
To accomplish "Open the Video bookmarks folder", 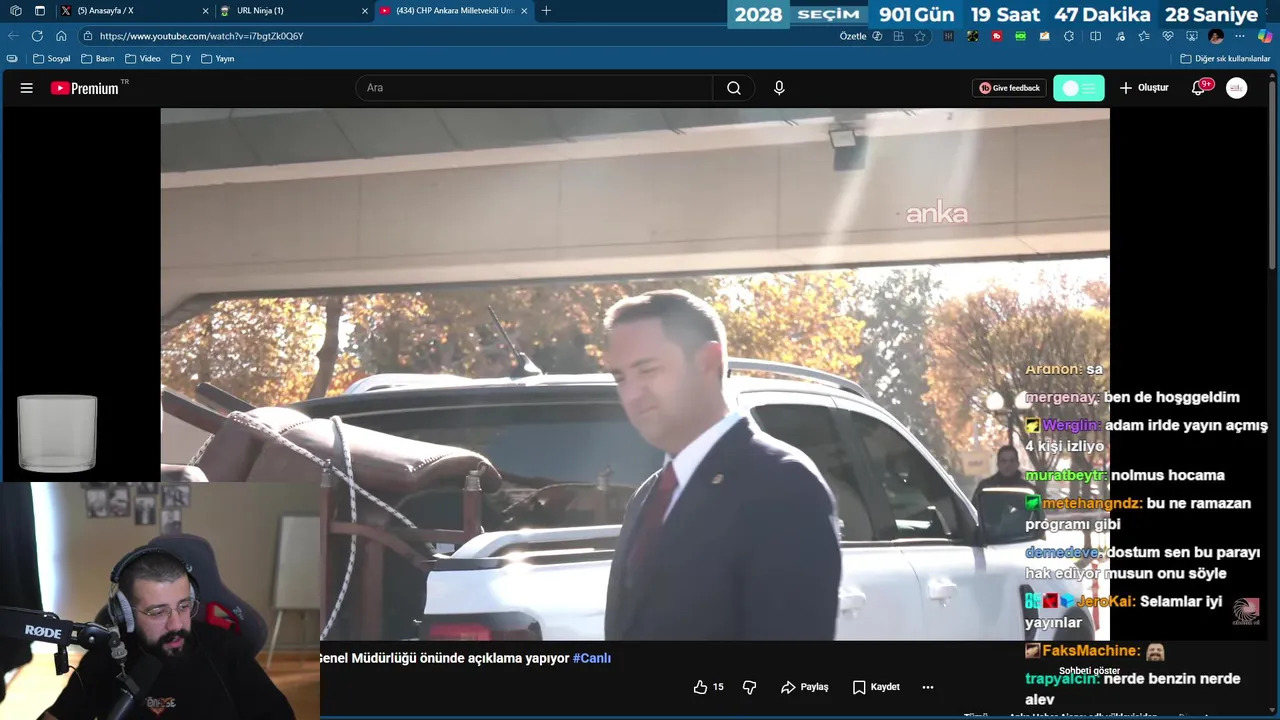I will coord(143,59).
